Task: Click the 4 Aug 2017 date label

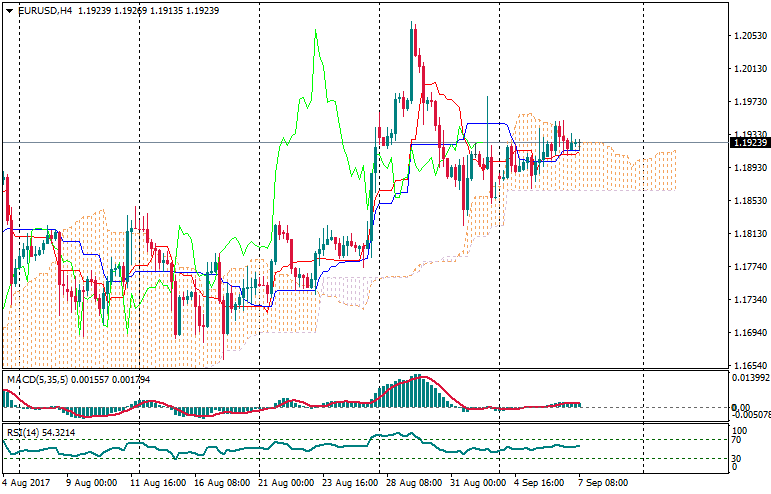Action: pyautogui.click(x=28, y=482)
